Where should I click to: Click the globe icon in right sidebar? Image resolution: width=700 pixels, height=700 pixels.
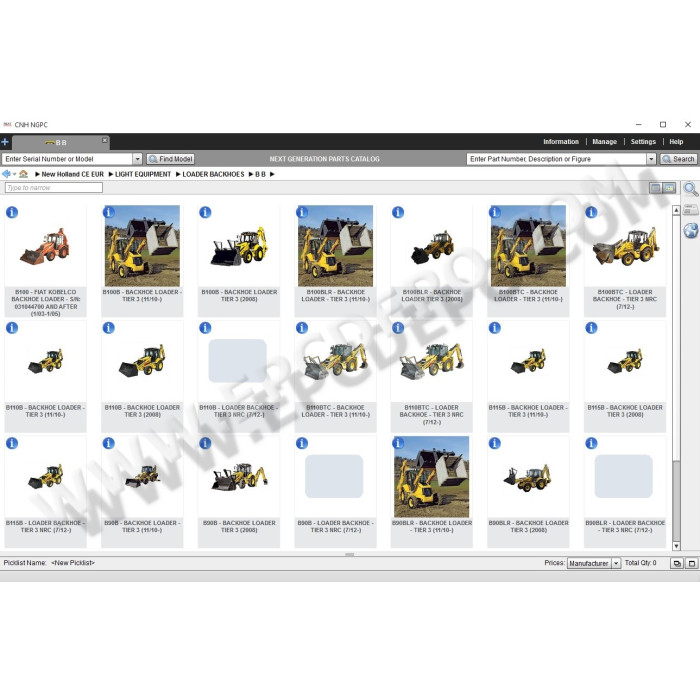(691, 230)
